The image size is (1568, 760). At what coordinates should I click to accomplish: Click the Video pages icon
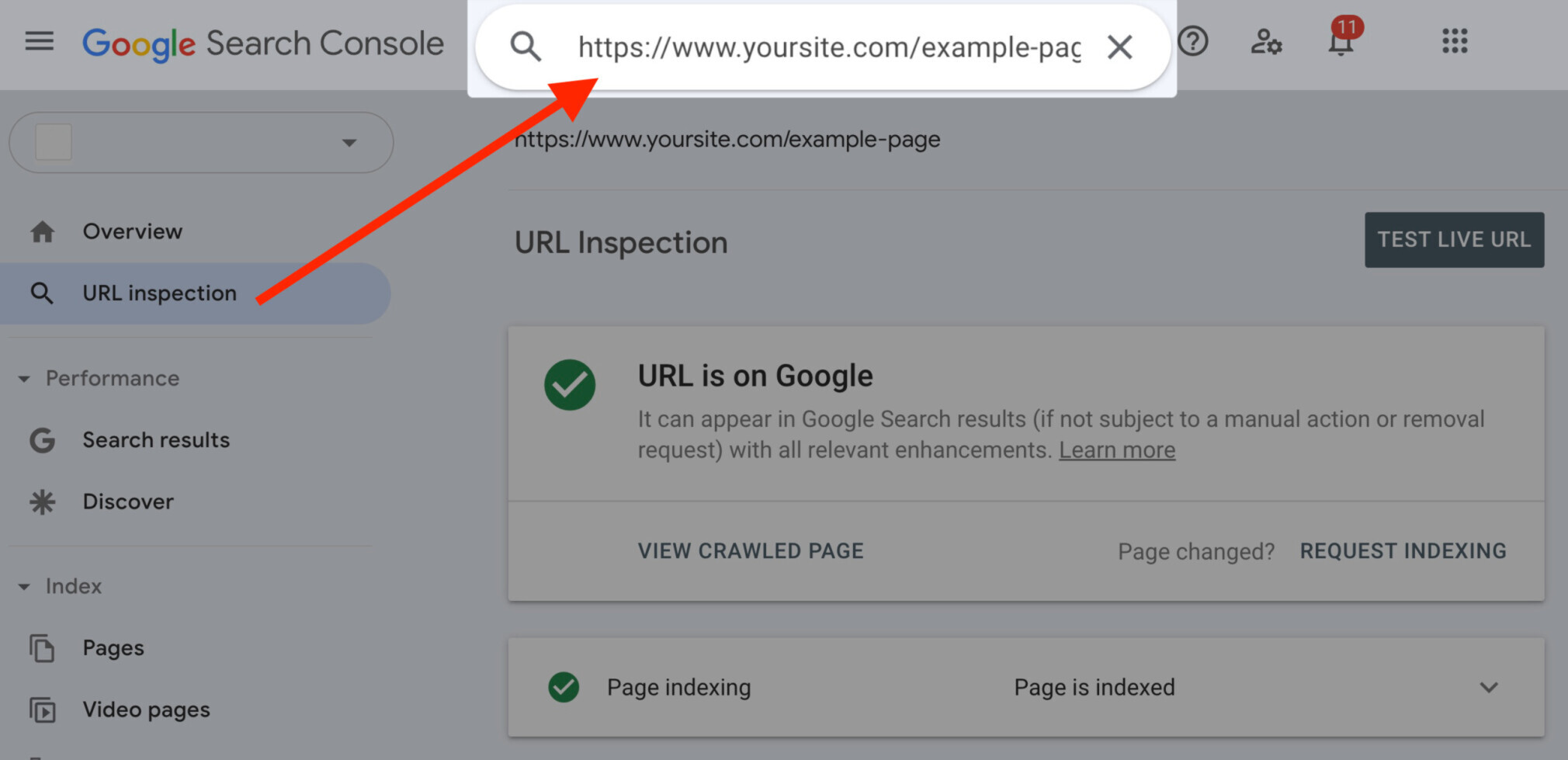(x=43, y=710)
